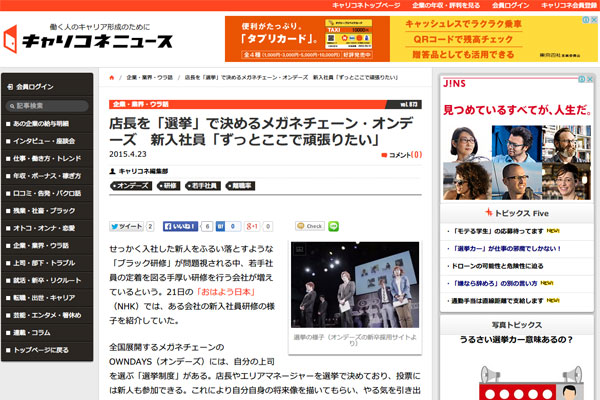Click the 企業・業界・ウラ話 breadcrumb link
This screenshot has width=600, height=400.
[x=150, y=78]
